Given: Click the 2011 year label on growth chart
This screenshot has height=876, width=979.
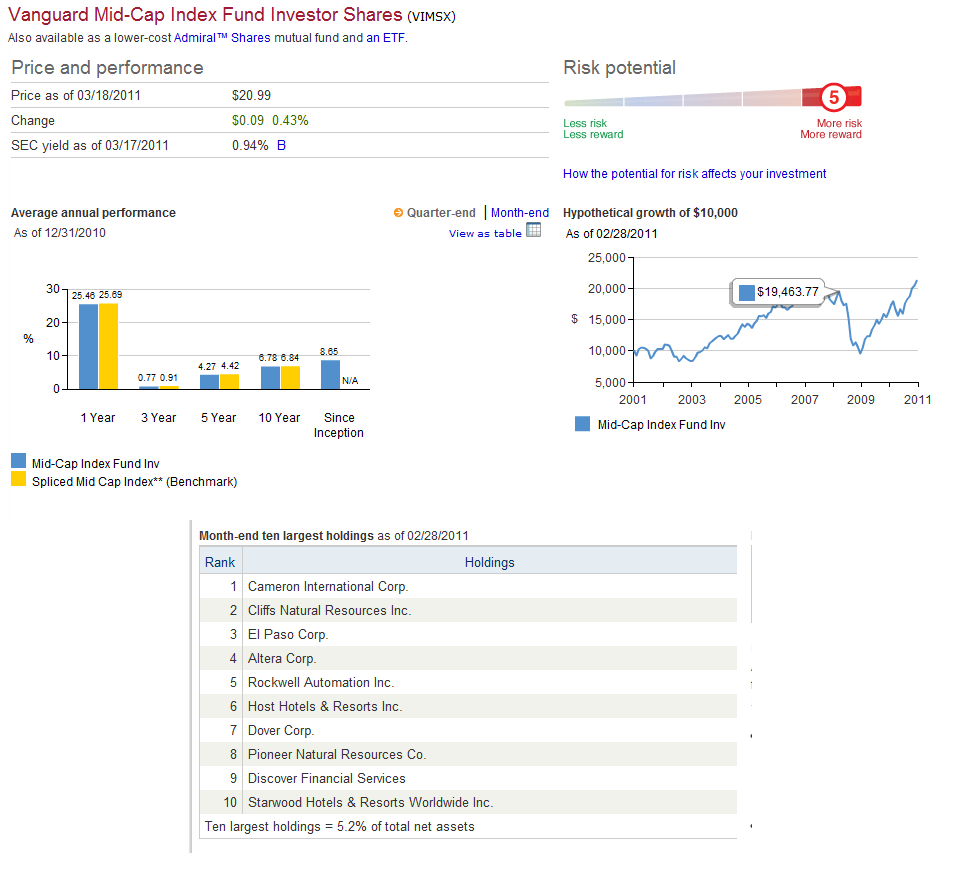Looking at the screenshot, I should coord(918,400).
